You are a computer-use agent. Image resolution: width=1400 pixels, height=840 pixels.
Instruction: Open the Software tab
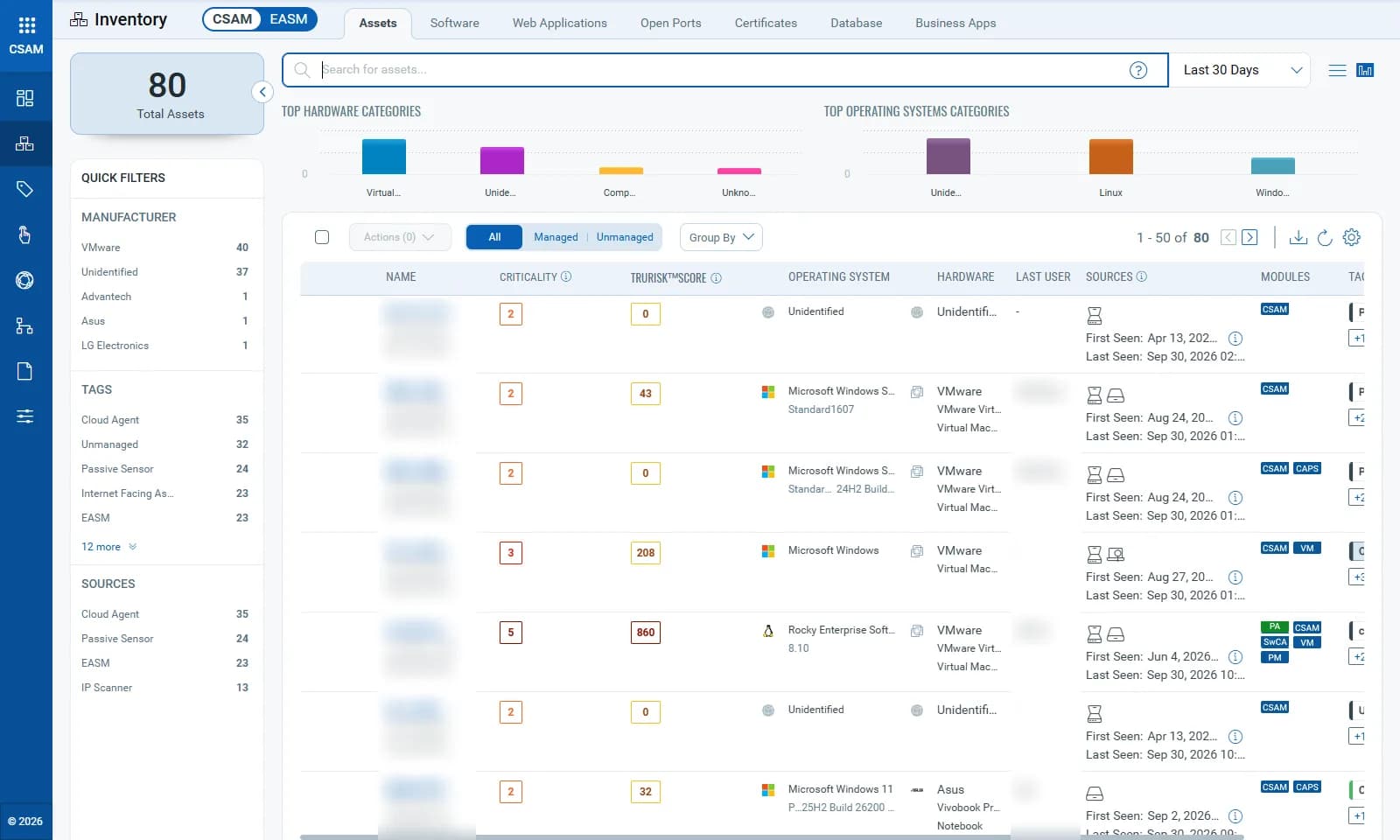pyautogui.click(x=455, y=23)
